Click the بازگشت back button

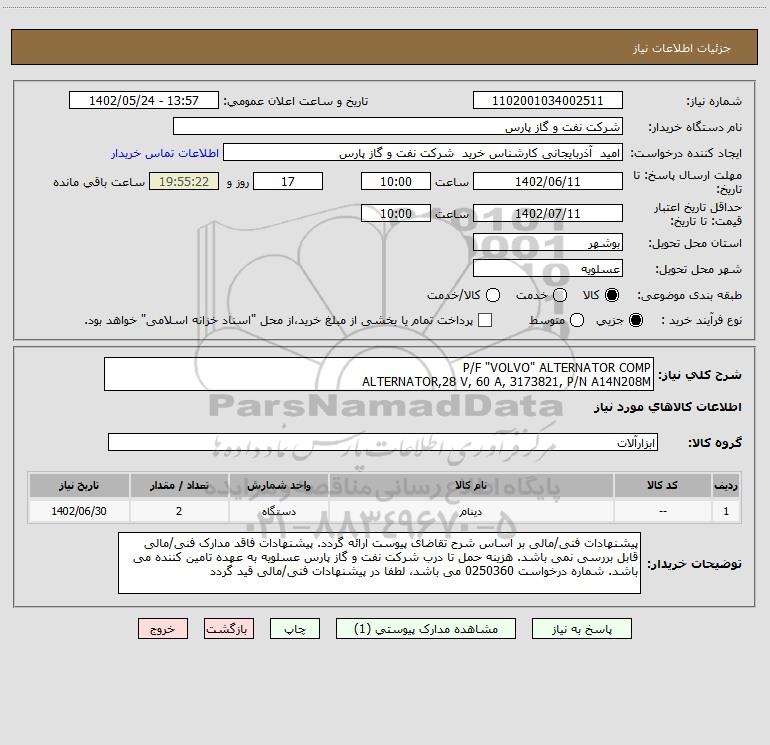(x=229, y=629)
